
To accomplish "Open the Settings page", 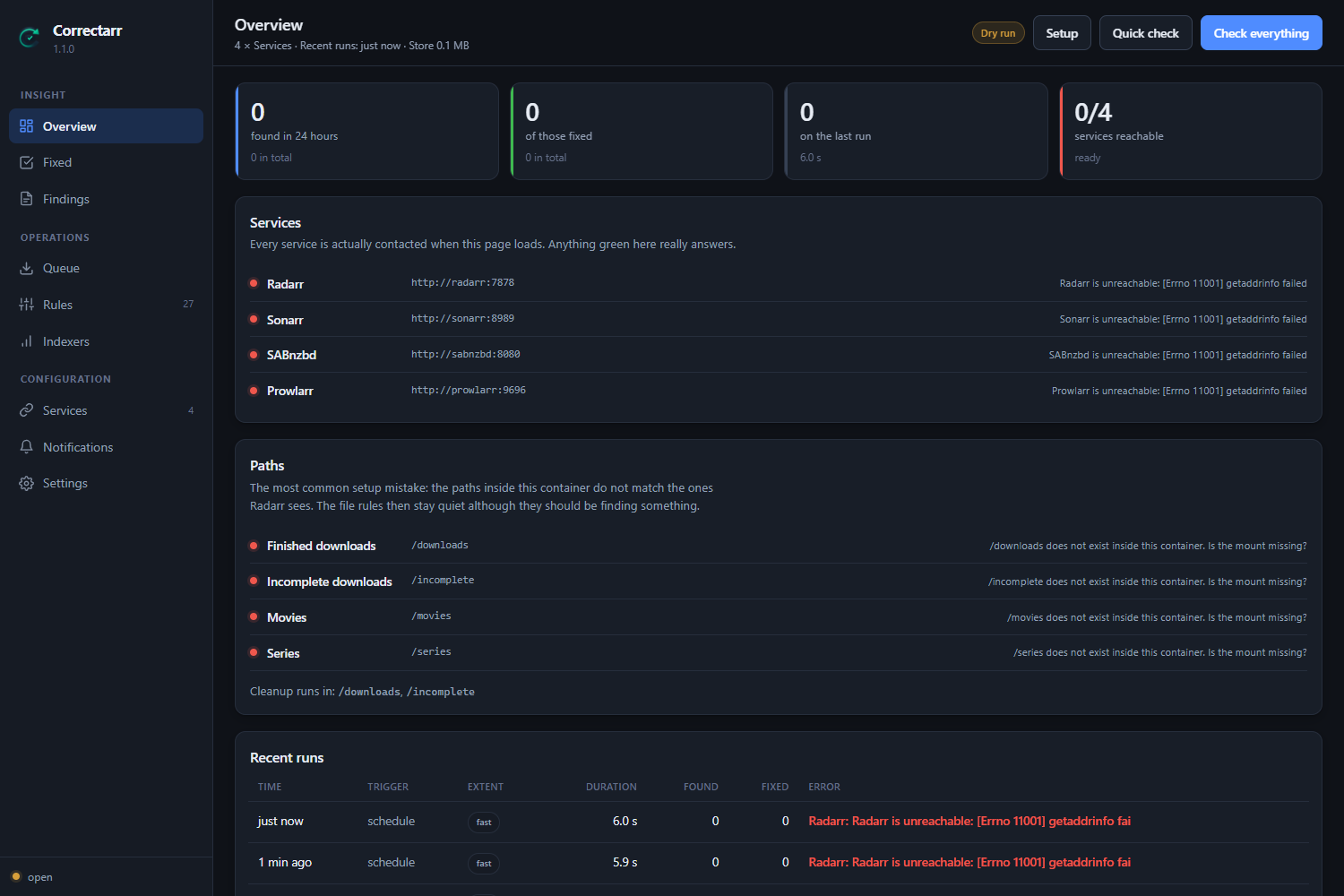I will [106, 483].
